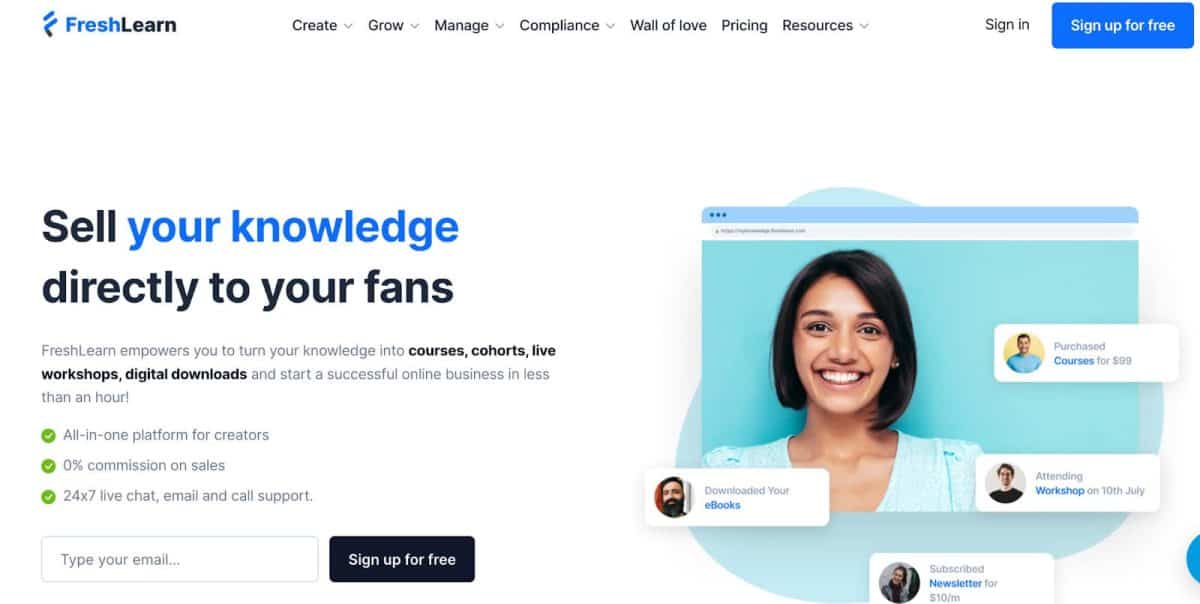Open the Pricing page
Viewport: 1200px width, 604px height.
coord(744,25)
